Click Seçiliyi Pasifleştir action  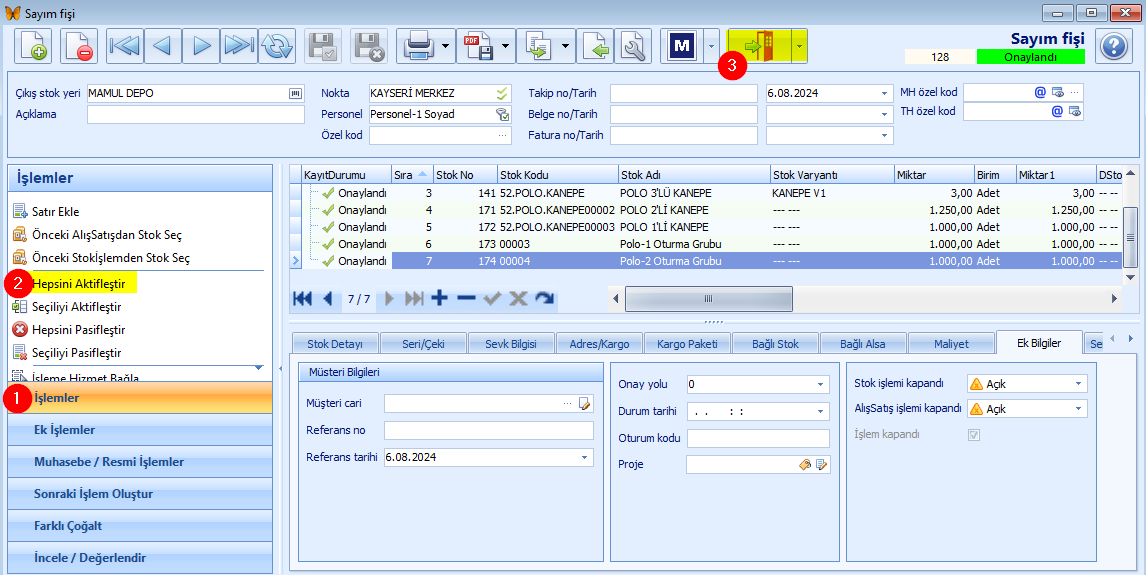pos(77,353)
